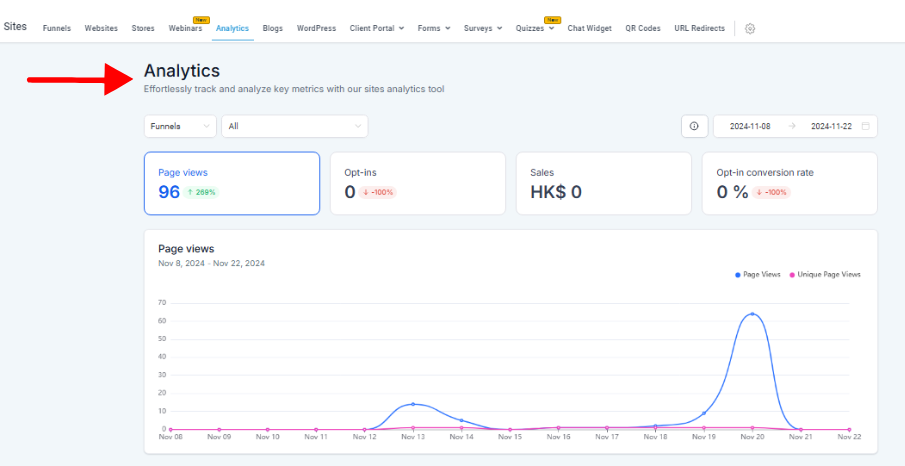
Task: Click the info icon beside date range
Action: 694,126
